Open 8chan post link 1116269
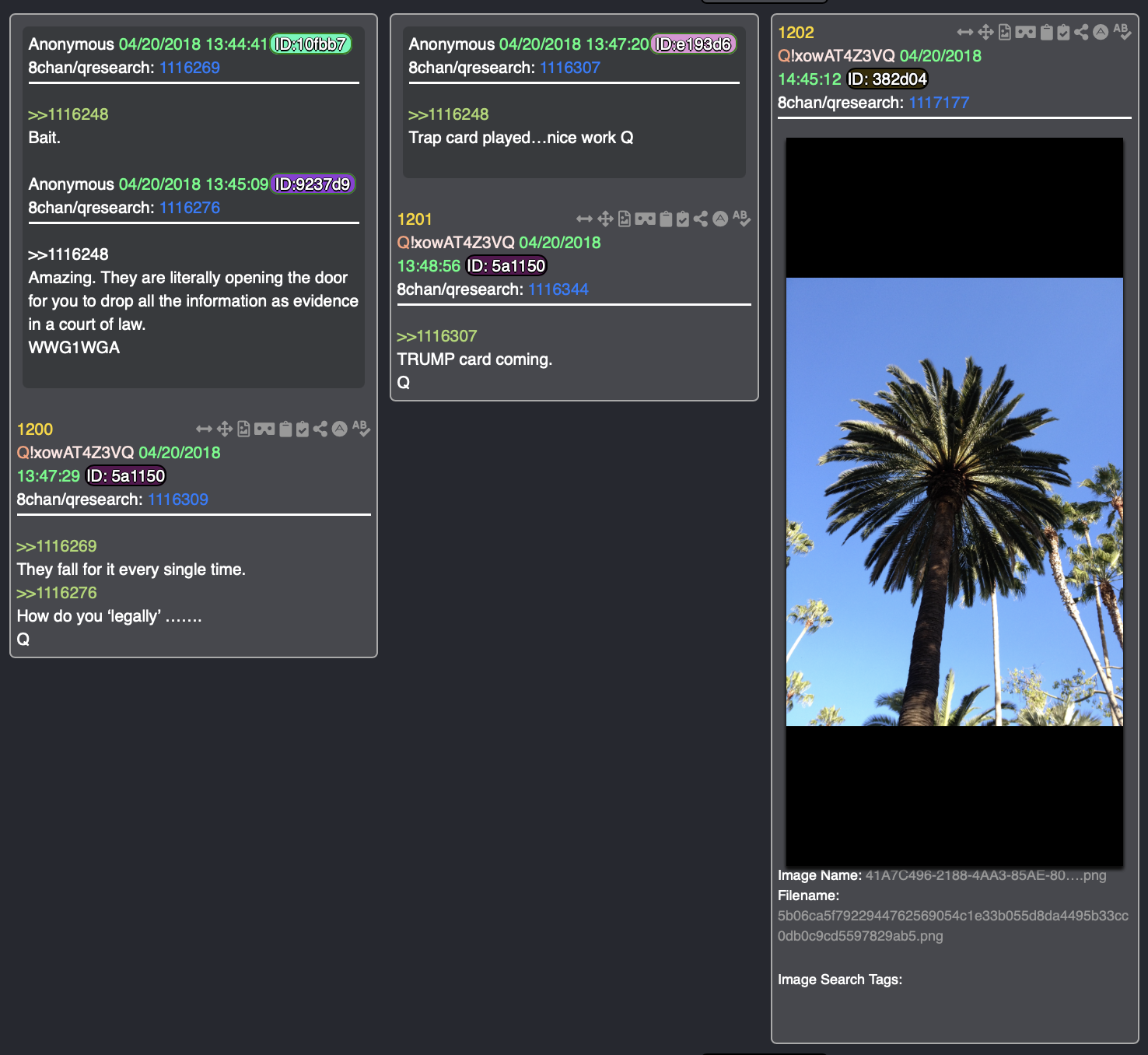The width and height of the screenshot is (1148, 1055). pyautogui.click(x=190, y=68)
